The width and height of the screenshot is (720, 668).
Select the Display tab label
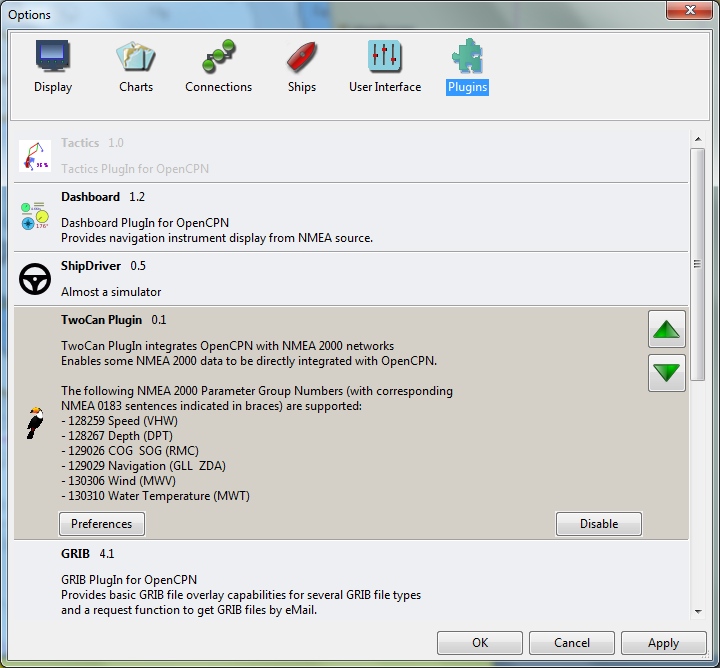[53, 87]
